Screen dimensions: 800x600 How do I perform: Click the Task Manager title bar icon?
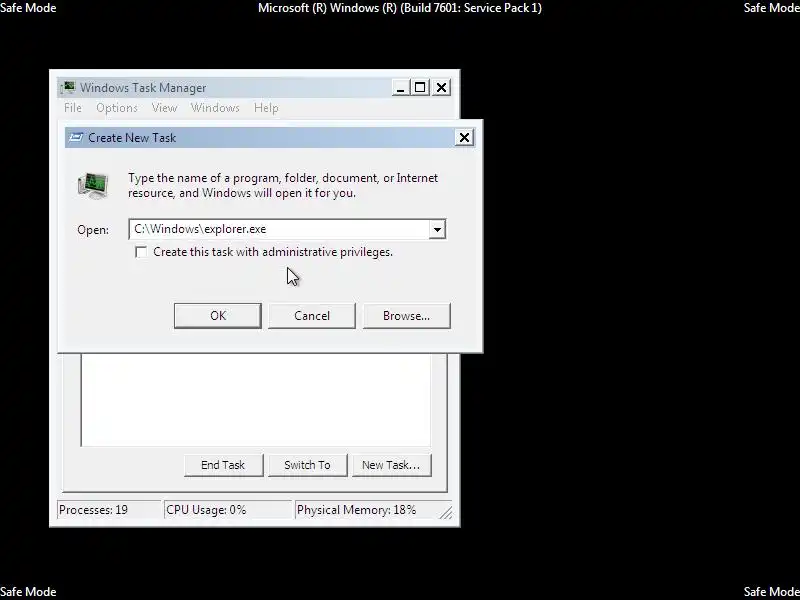coord(68,88)
